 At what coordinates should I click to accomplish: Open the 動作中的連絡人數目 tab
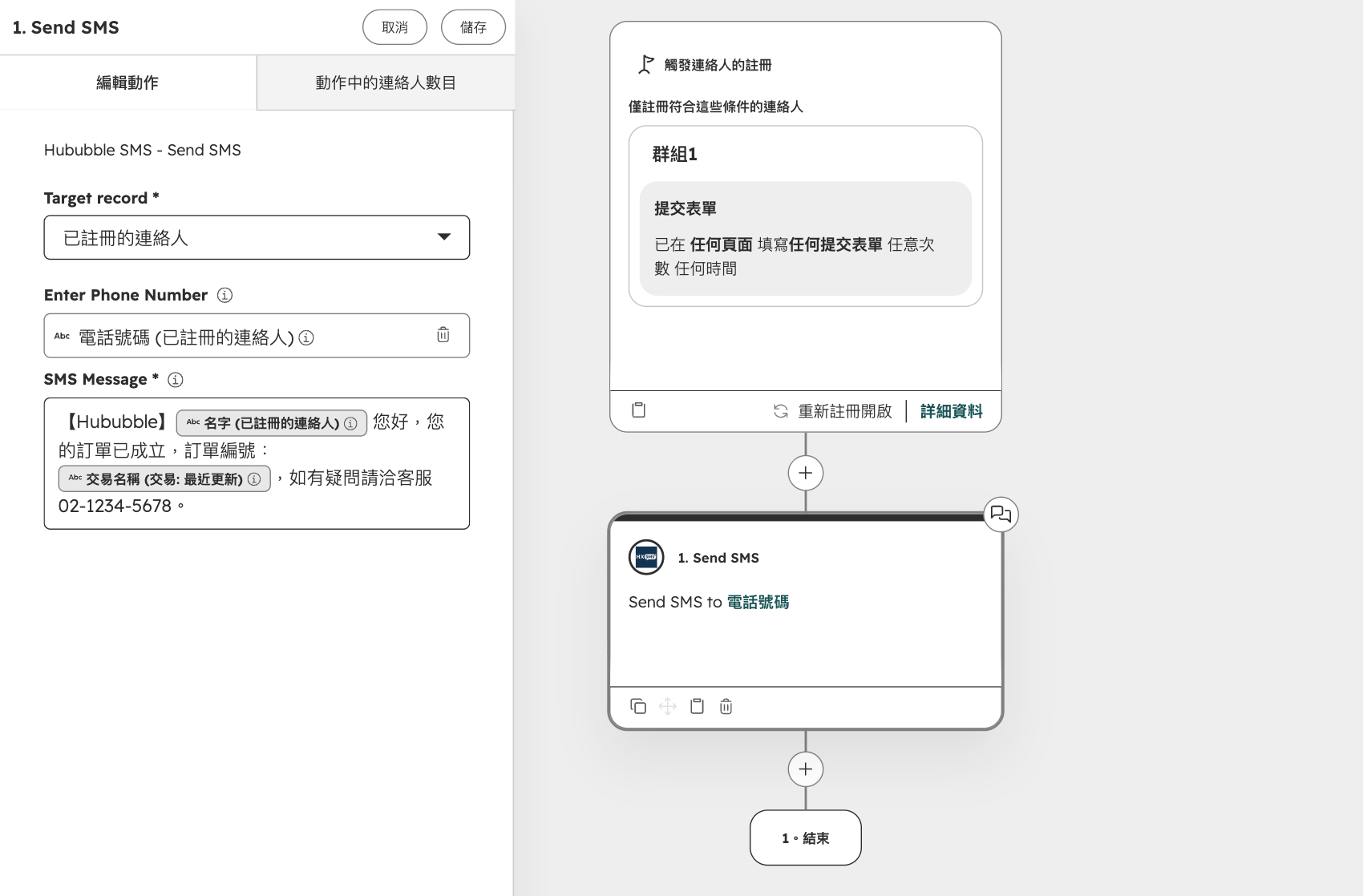point(386,83)
